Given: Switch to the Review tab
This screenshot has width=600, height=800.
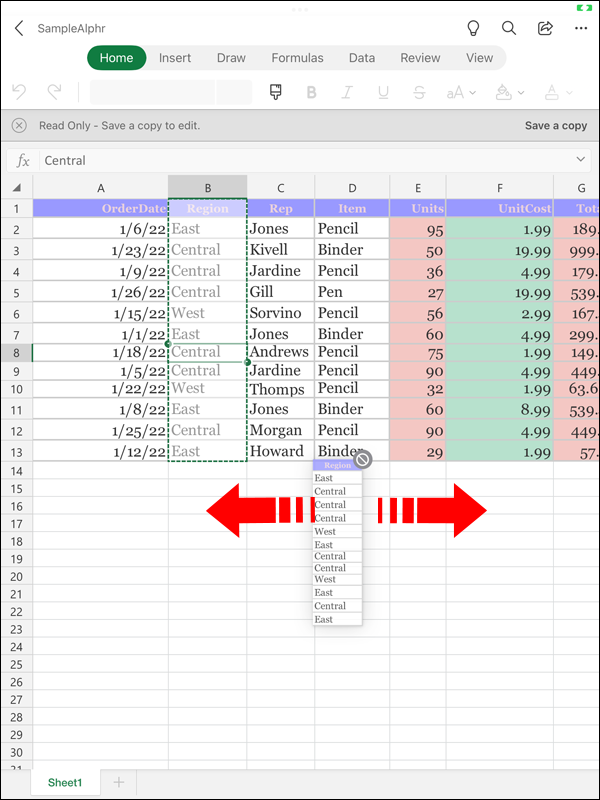Looking at the screenshot, I should (420, 58).
